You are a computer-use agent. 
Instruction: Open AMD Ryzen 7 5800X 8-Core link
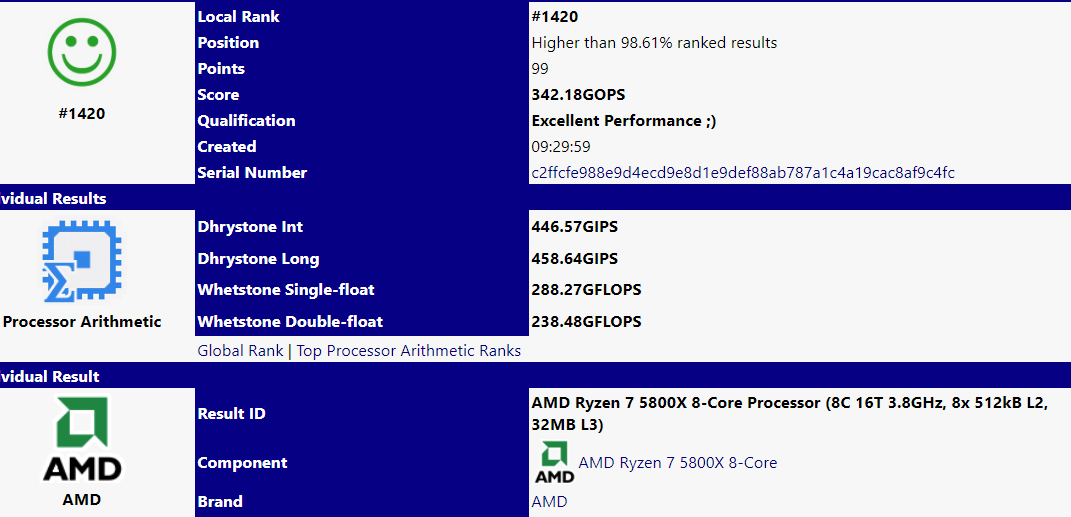678,463
